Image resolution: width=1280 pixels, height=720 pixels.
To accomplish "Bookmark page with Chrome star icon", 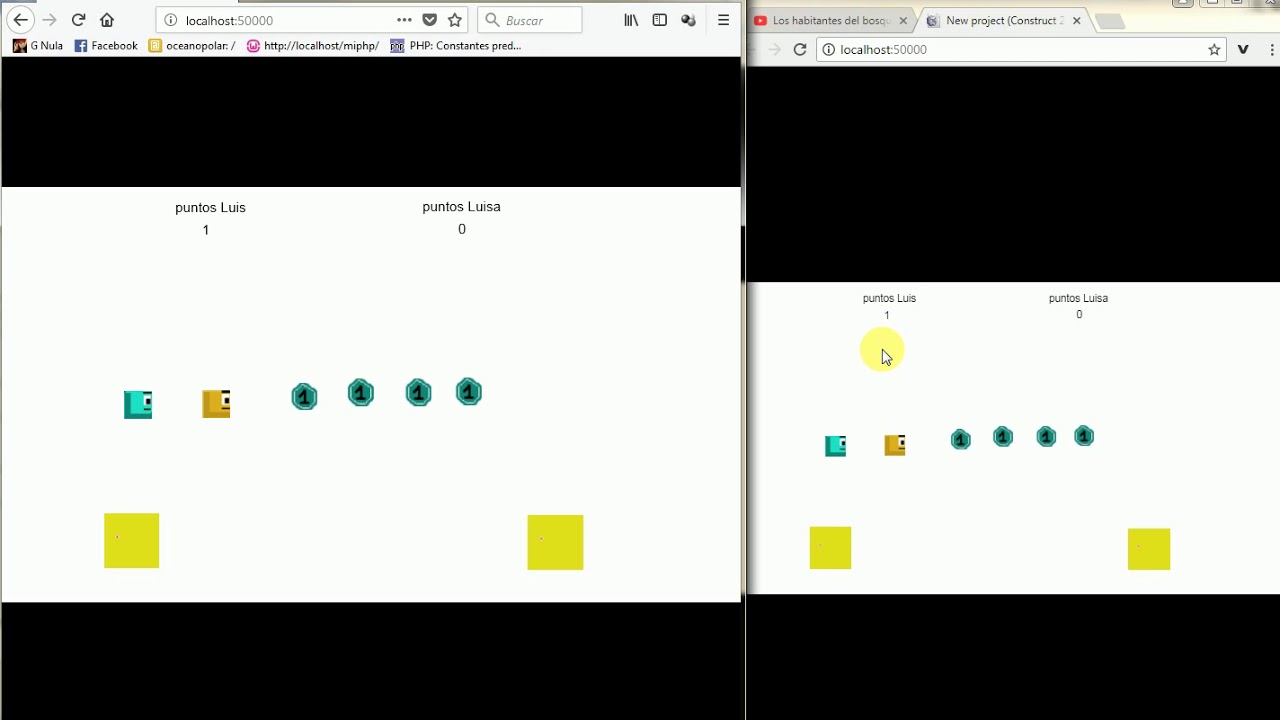I will point(1214,49).
